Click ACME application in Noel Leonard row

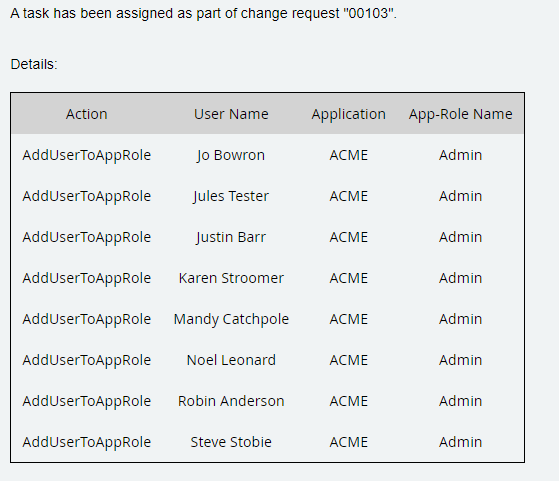click(x=348, y=360)
